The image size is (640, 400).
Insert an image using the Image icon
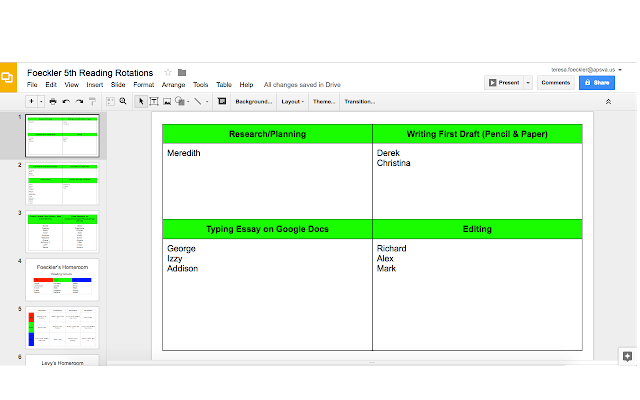pyautogui.click(x=167, y=101)
